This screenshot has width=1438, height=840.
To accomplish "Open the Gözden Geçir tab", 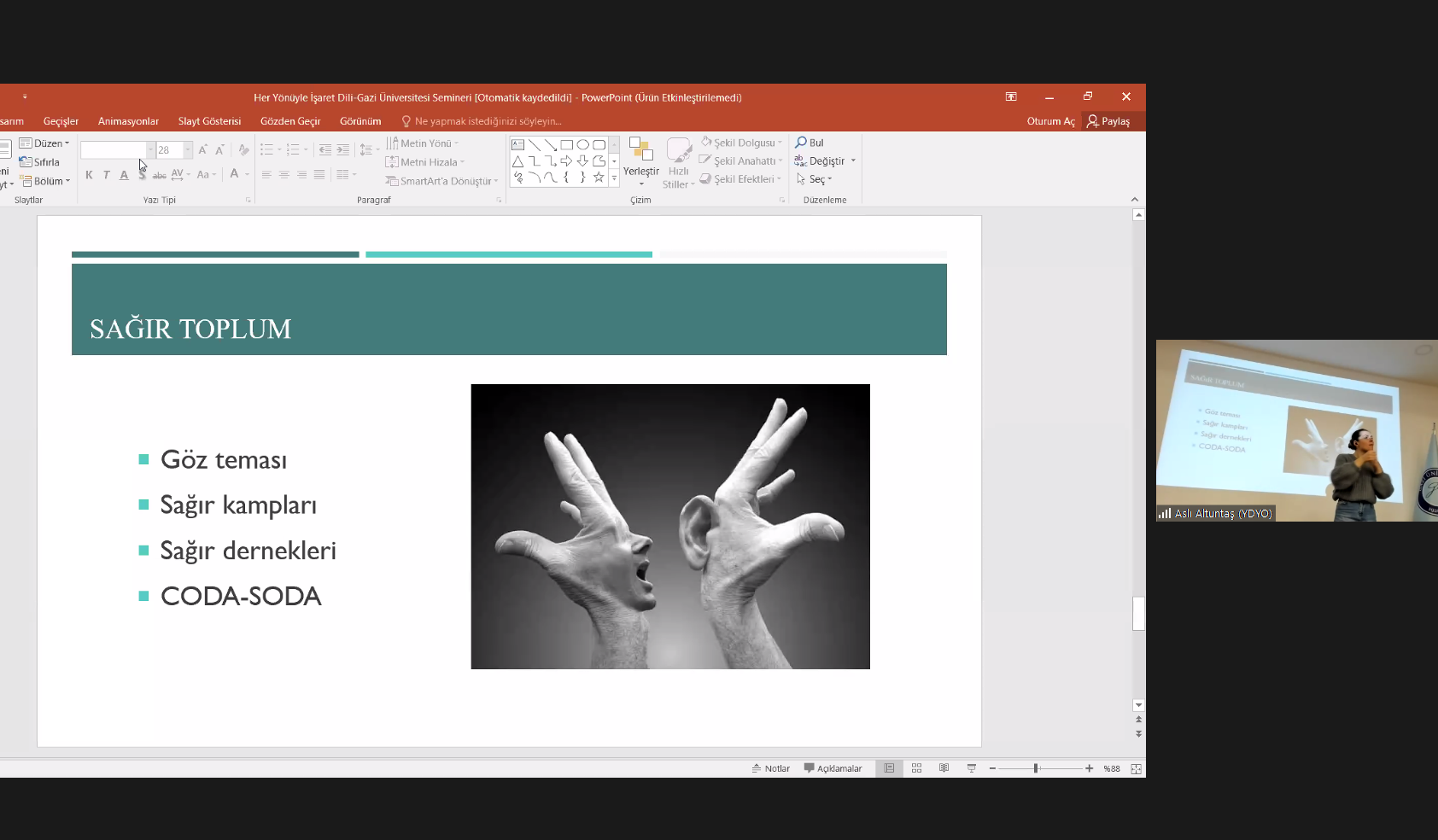I will pyautogui.click(x=290, y=121).
